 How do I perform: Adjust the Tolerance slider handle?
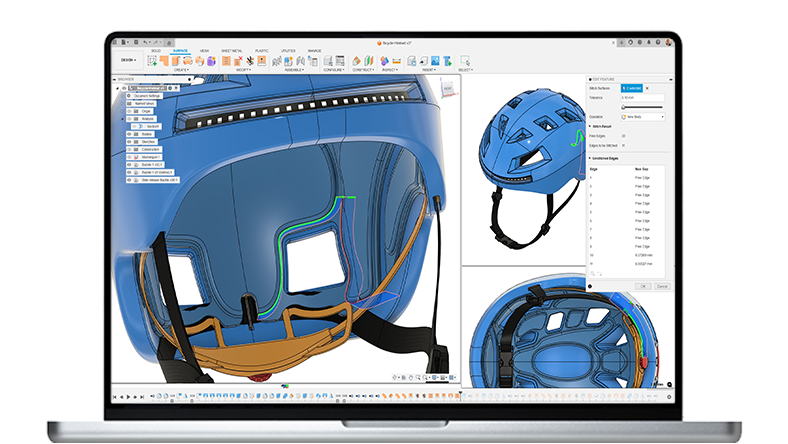click(624, 107)
